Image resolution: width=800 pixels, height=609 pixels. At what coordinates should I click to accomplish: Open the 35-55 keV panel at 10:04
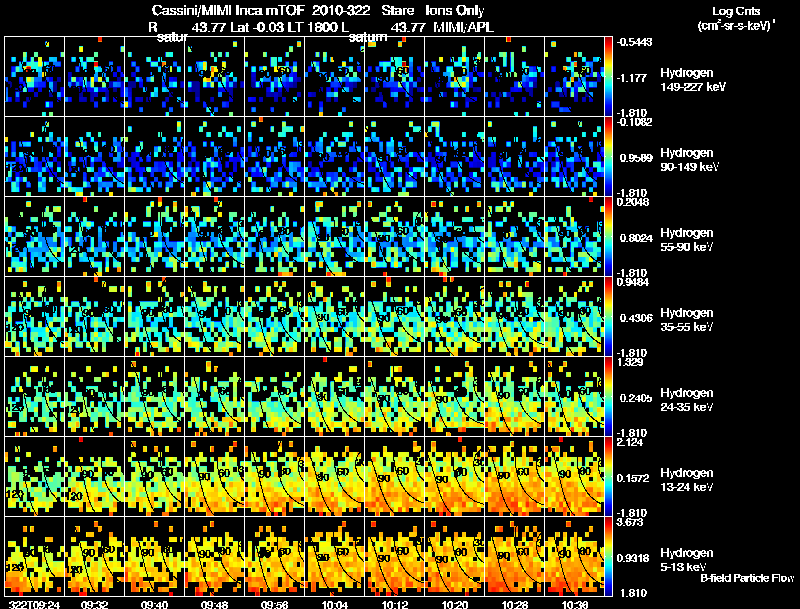335,317
